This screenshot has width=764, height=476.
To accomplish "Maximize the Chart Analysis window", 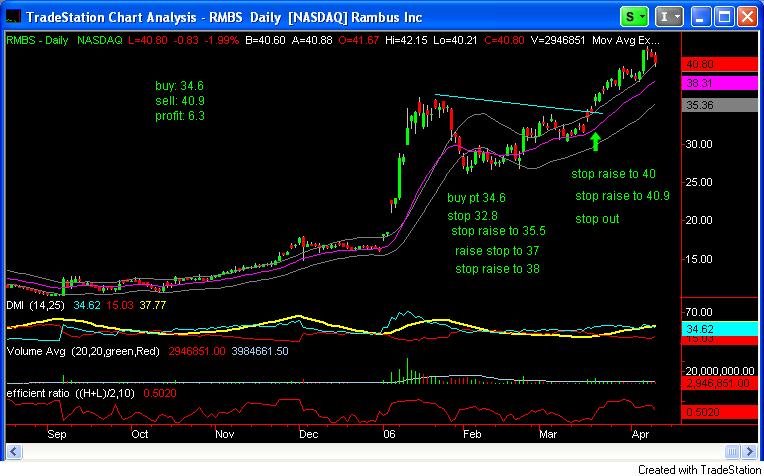I will pyautogui.click(x=724, y=18).
